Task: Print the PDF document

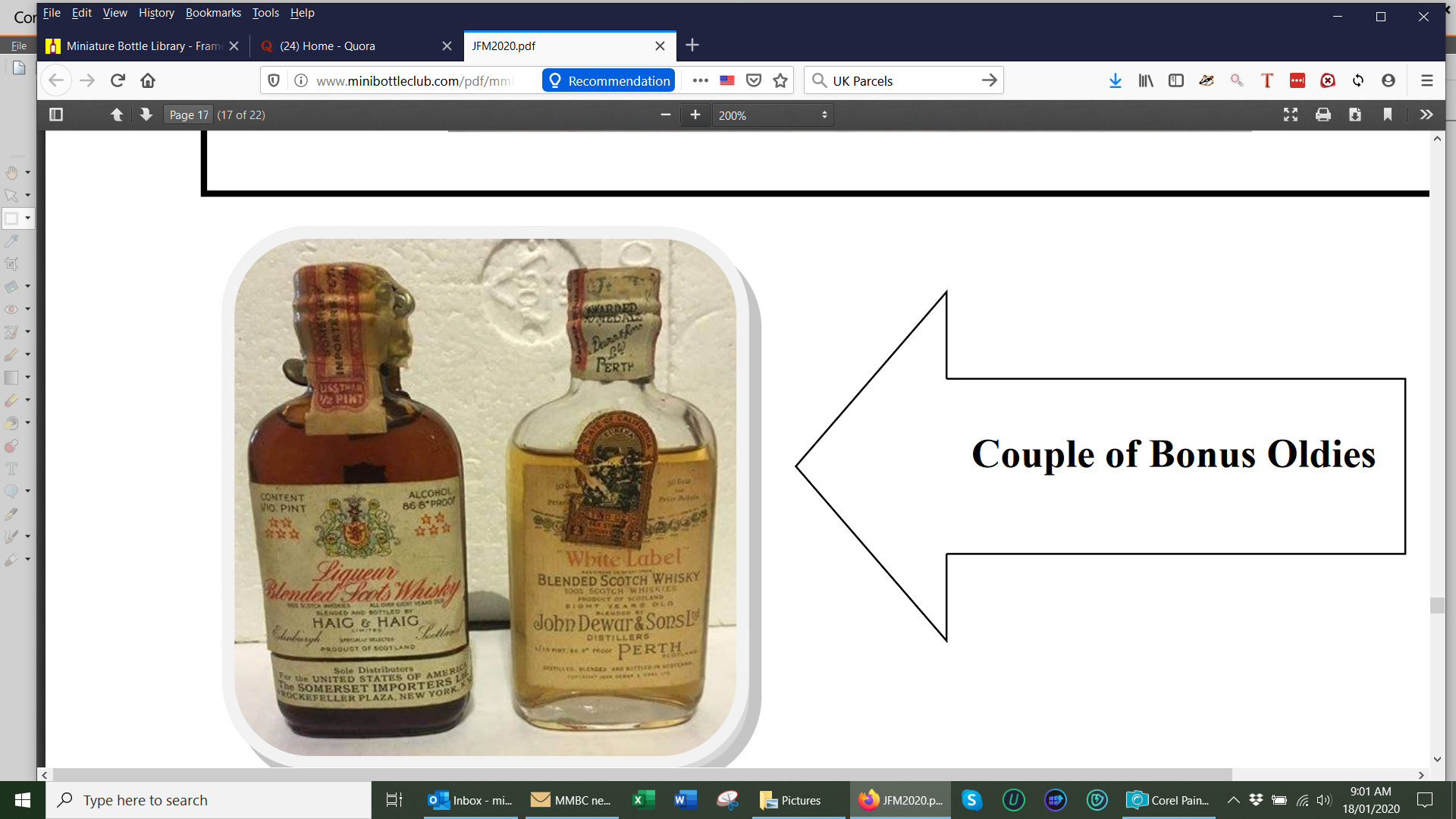Action: [1323, 115]
